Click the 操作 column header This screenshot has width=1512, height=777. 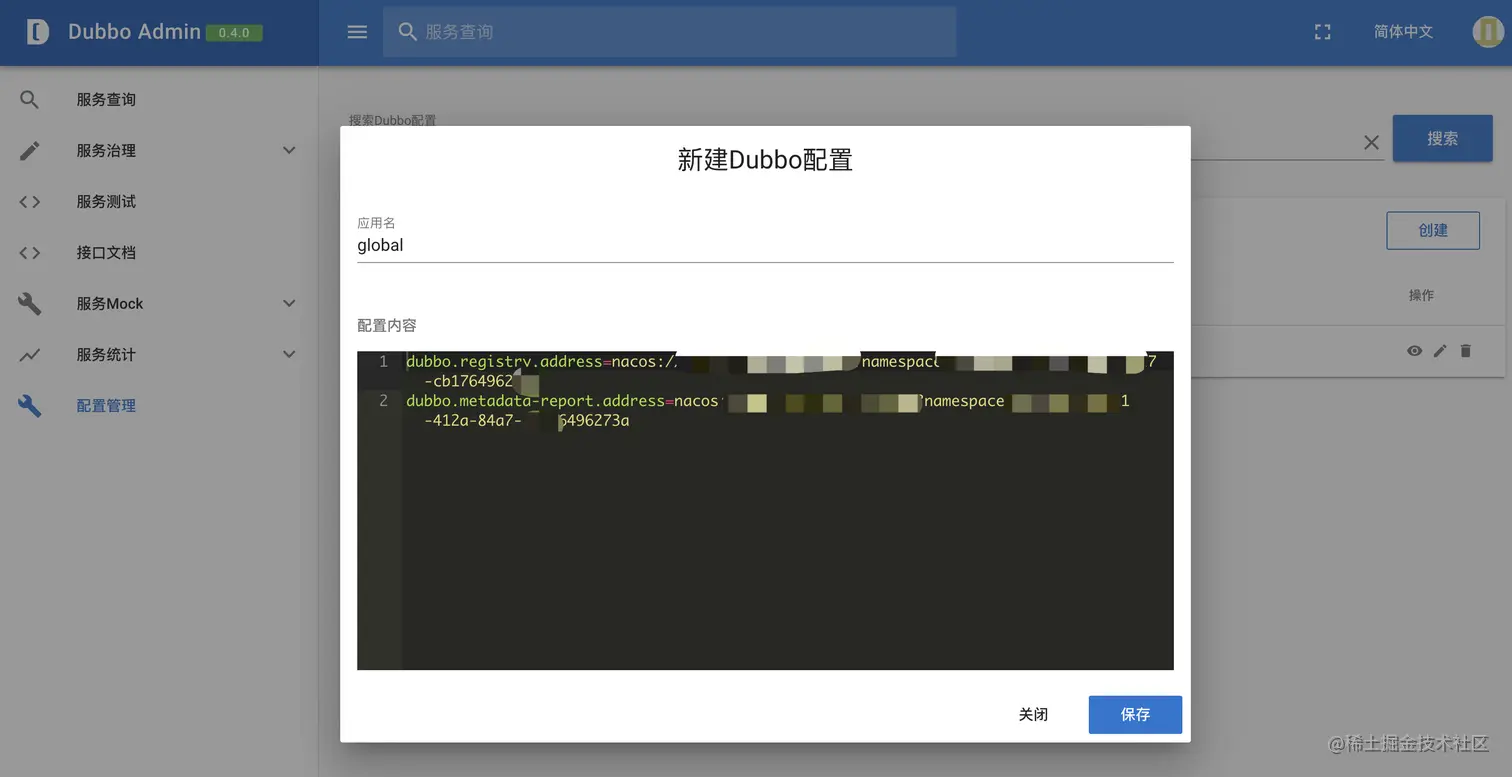click(x=1421, y=295)
